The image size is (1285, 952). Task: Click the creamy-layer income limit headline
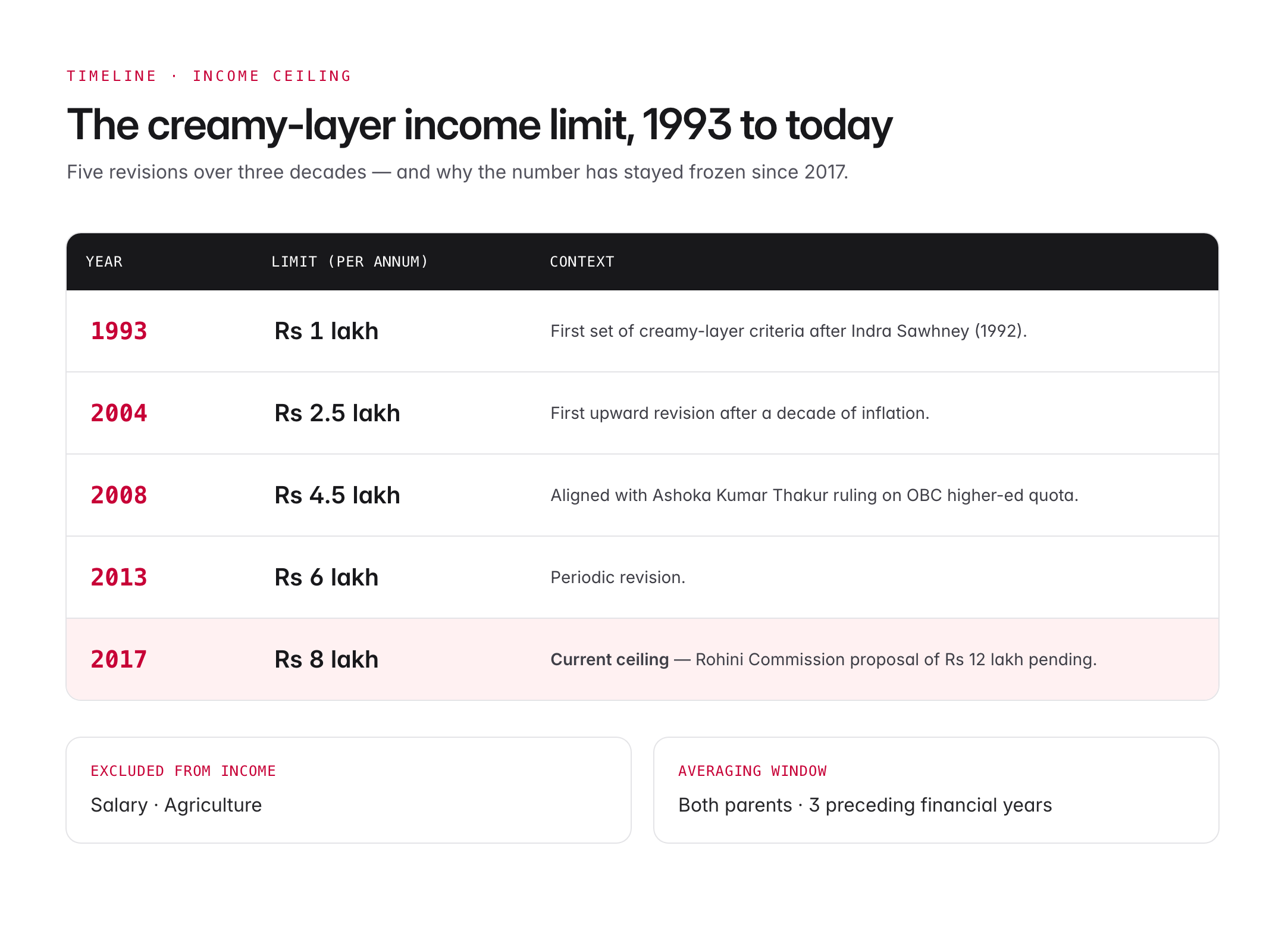pos(479,125)
